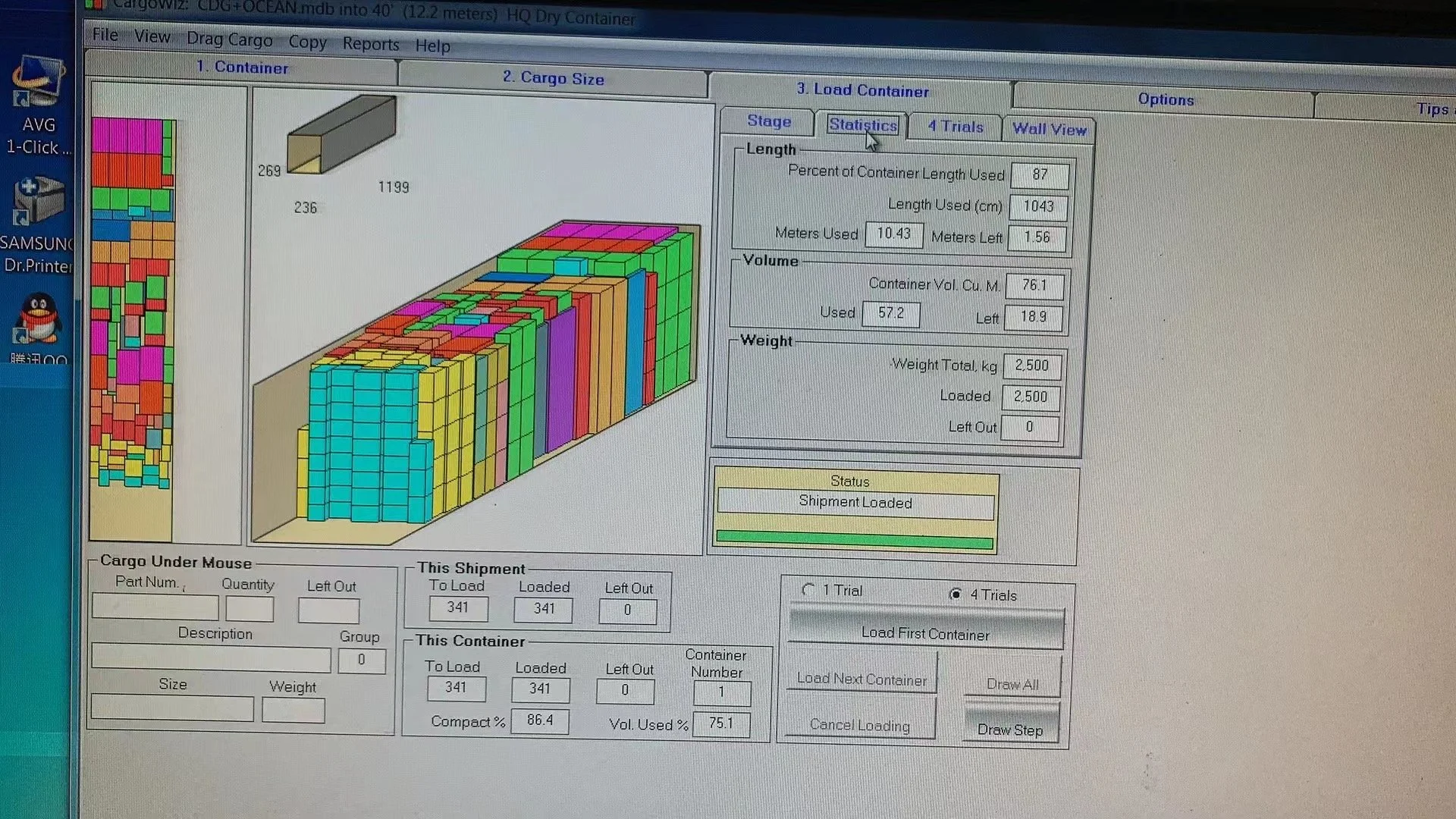Select the 1 Trial radio button
Image resolution: width=1456 pixels, height=819 pixels.
pyautogui.click(x=808, y=590)
